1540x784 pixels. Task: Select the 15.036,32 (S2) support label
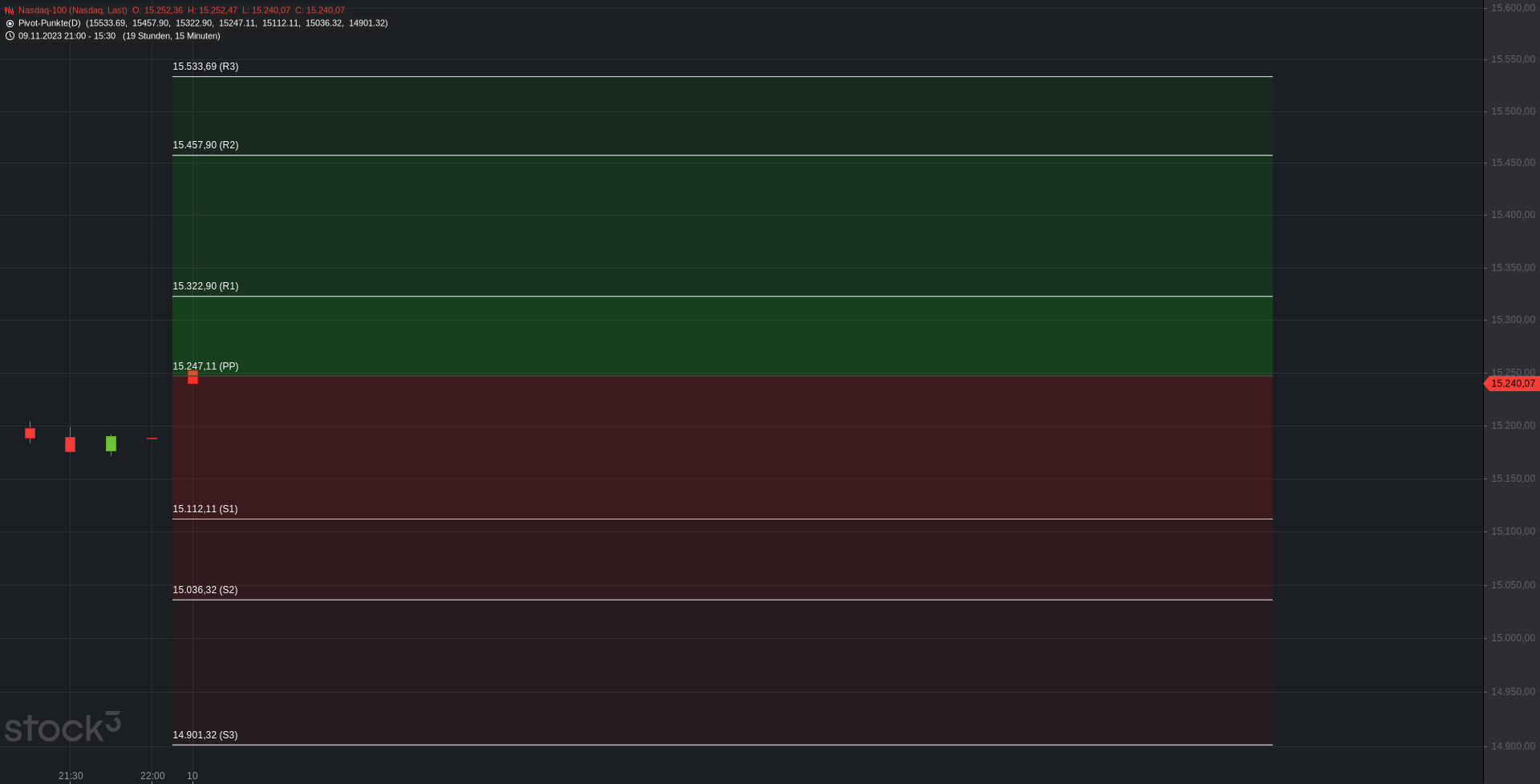[205, 590]
